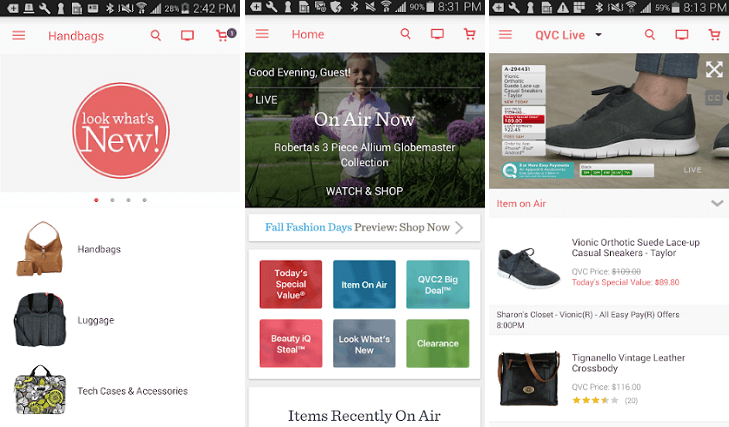This screenshot has height=427, width=729.
Task: Open QVC Live channel dropdown arrow
Action: 598,35
